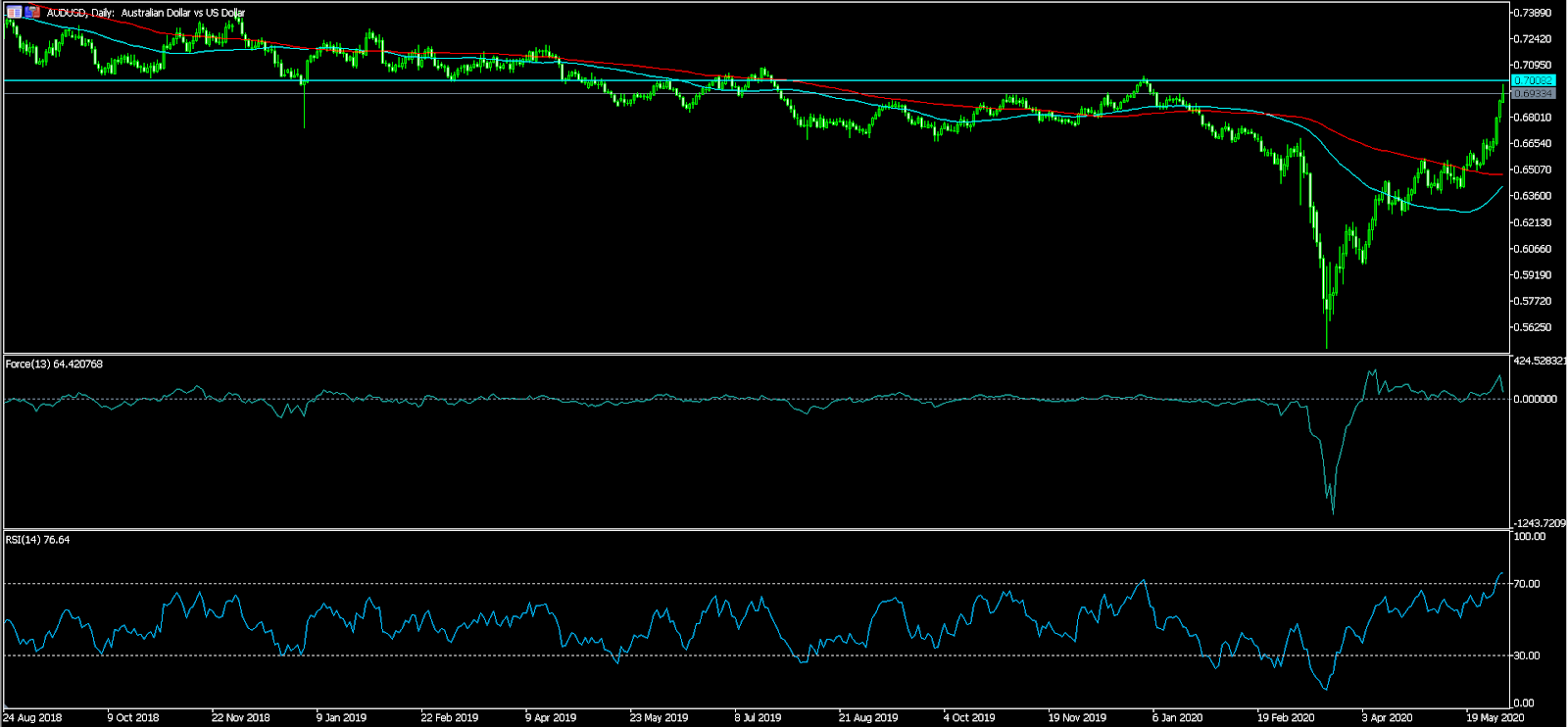Click the RSI(14) 76.64 indicator label
Image resolution: width=1568 pixels, height=727 pixels.
[x=37, y=540]
